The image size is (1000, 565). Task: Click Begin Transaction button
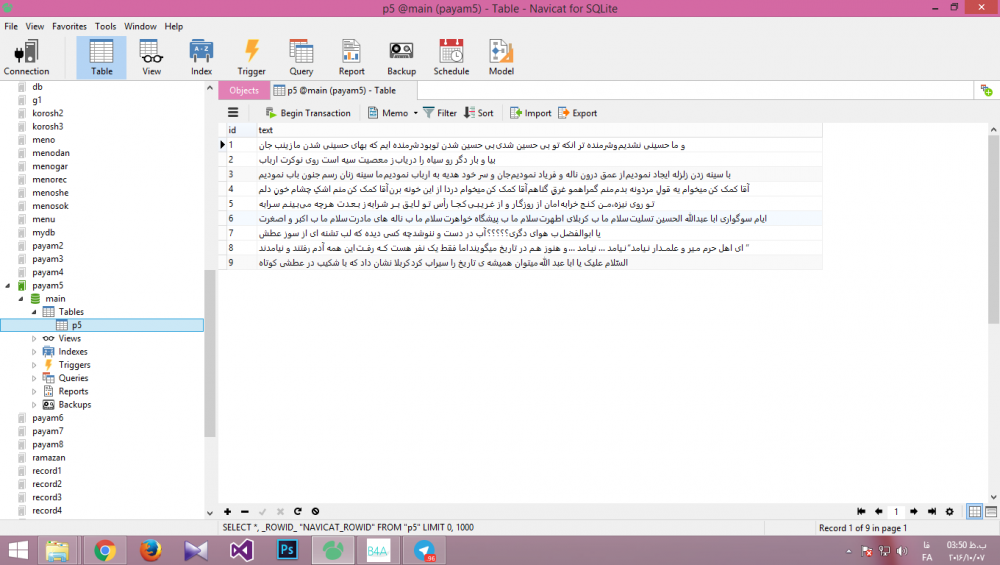[307, 113]
